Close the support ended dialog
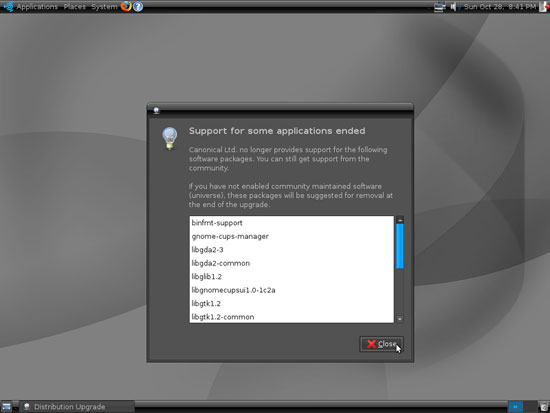The image size is (550, 413). 381,344
